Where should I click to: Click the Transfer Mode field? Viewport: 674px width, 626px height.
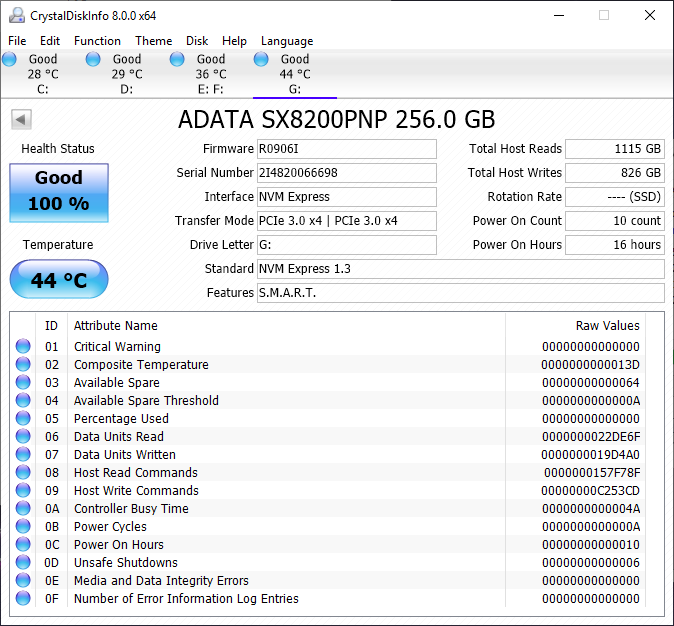pyautogui.click(x=347, y=221)
